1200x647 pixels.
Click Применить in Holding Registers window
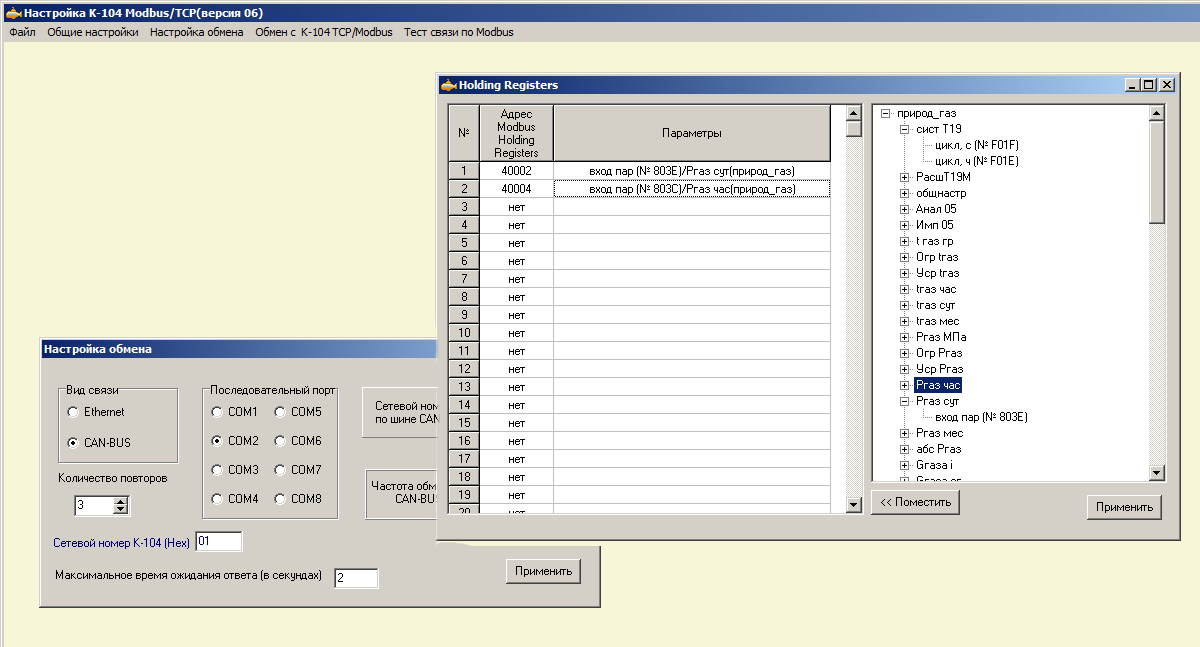[x=1124, y=507]
